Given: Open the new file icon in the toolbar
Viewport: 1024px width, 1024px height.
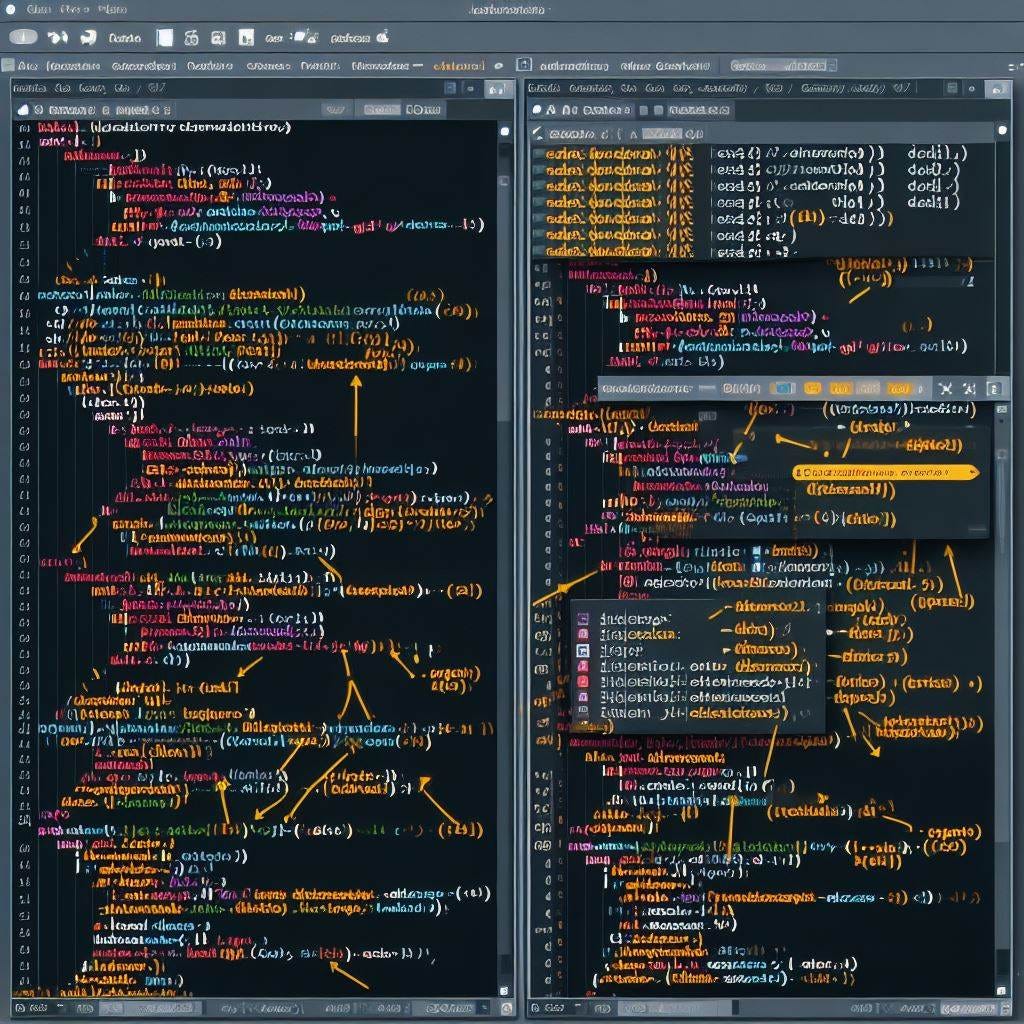Looking at the screenshot, I should pyautogui.click(x=160, y=37).
